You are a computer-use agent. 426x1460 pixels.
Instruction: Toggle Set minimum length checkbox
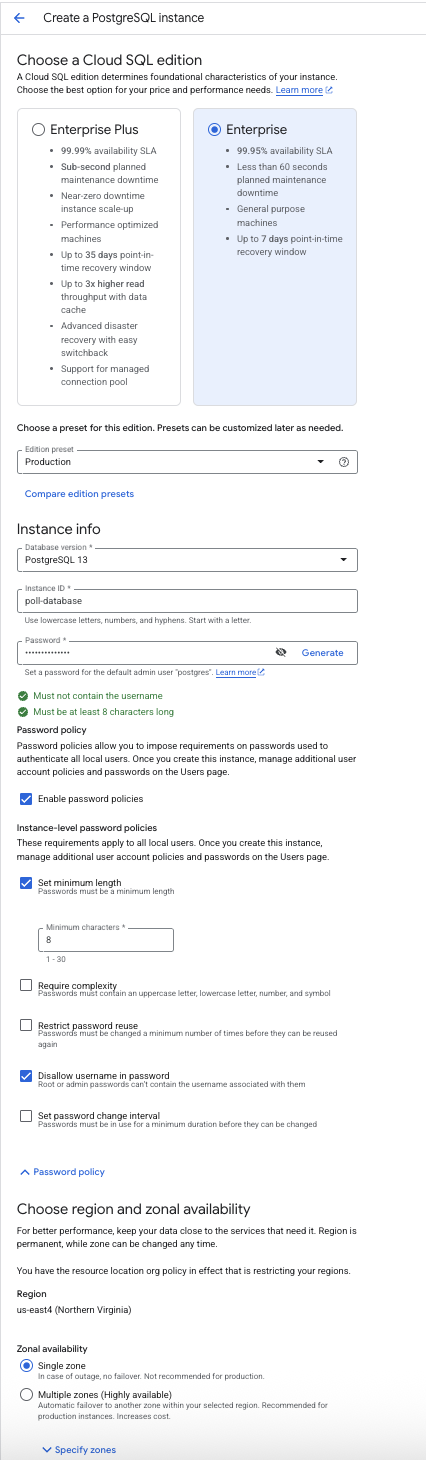point(26,883)
